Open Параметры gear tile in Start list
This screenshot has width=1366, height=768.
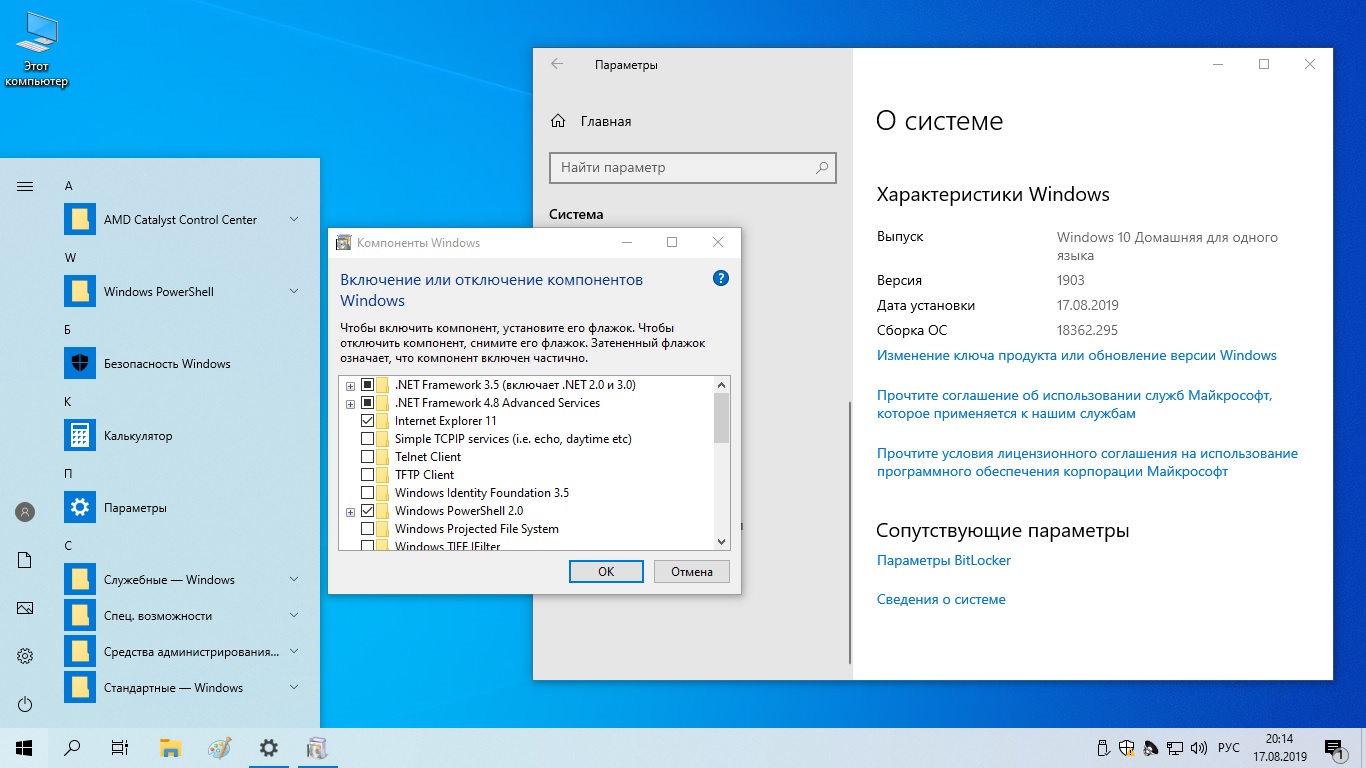tap(79, 507)
